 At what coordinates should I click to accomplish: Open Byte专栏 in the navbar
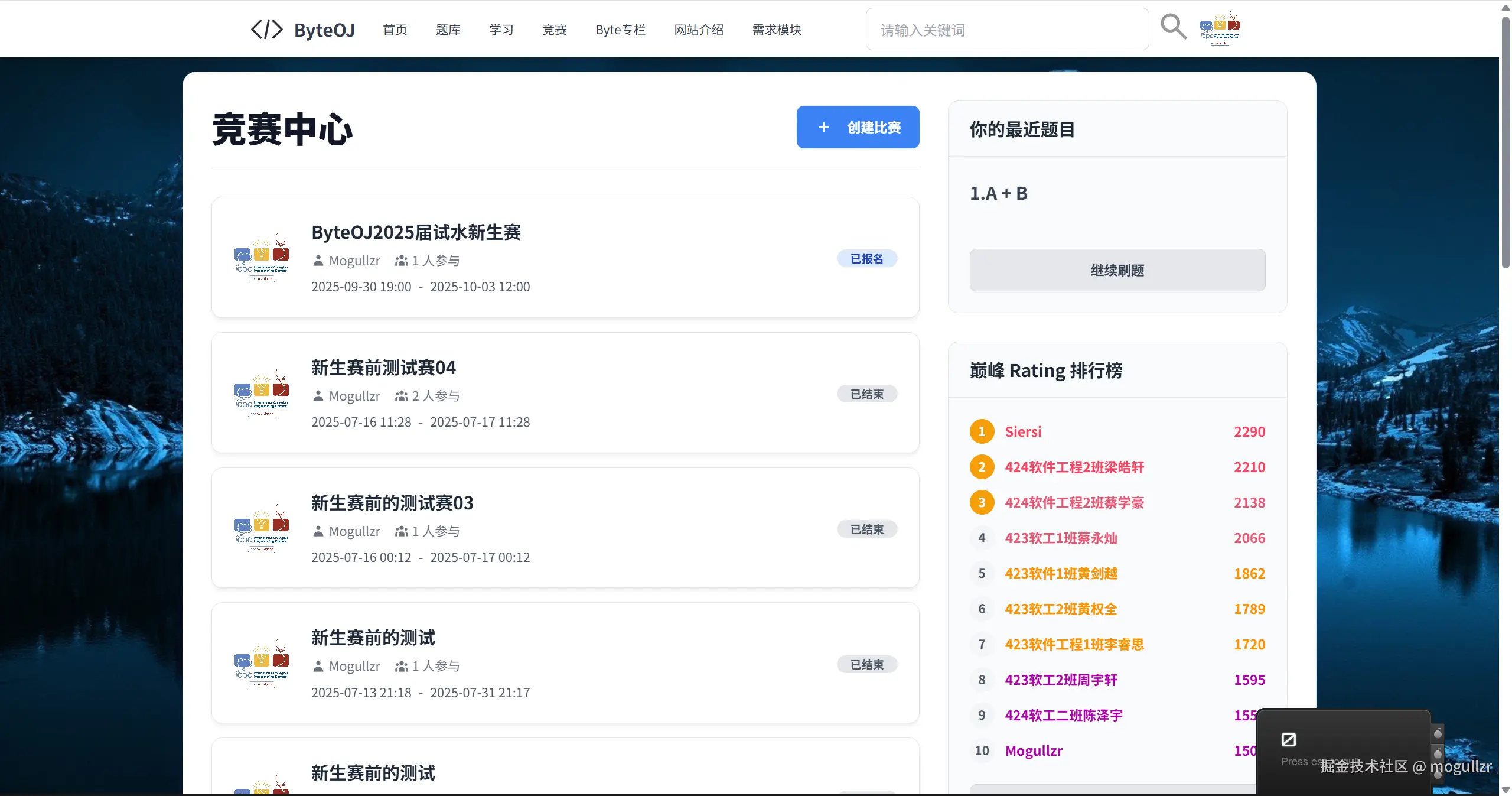(x=620, y=30)
